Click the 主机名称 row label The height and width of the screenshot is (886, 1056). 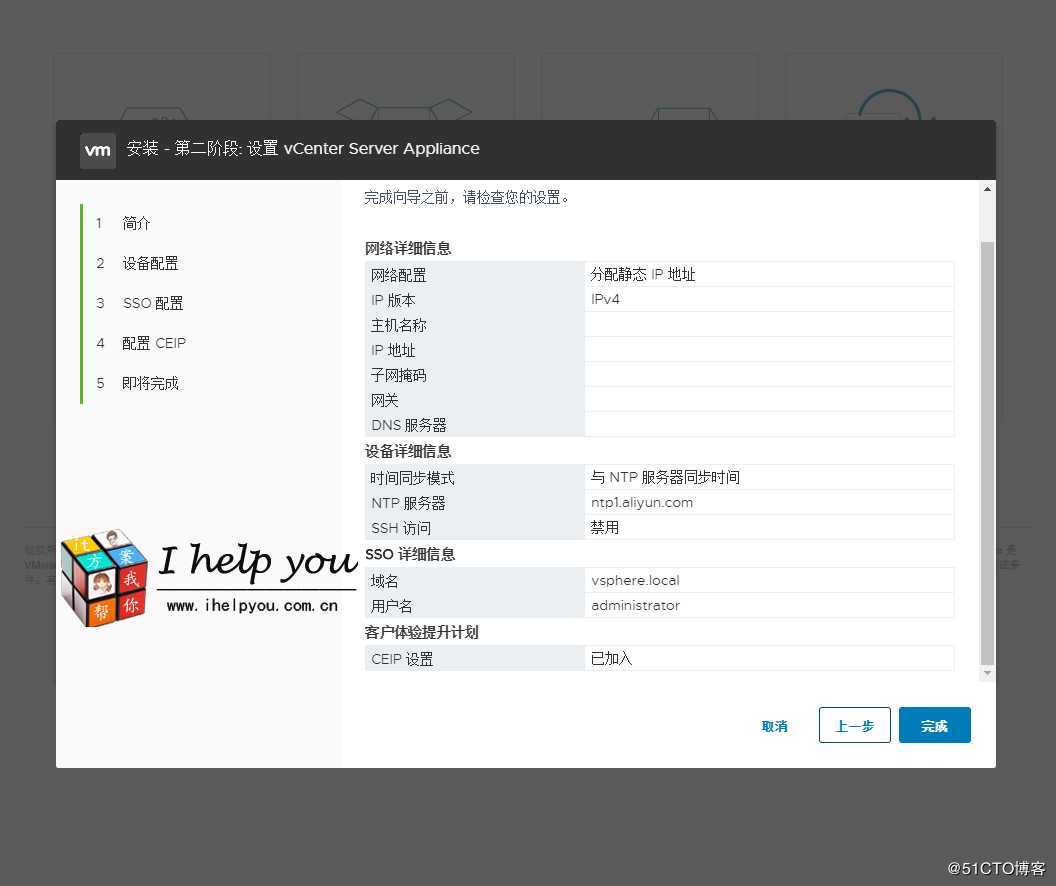(x=399, y=325)
